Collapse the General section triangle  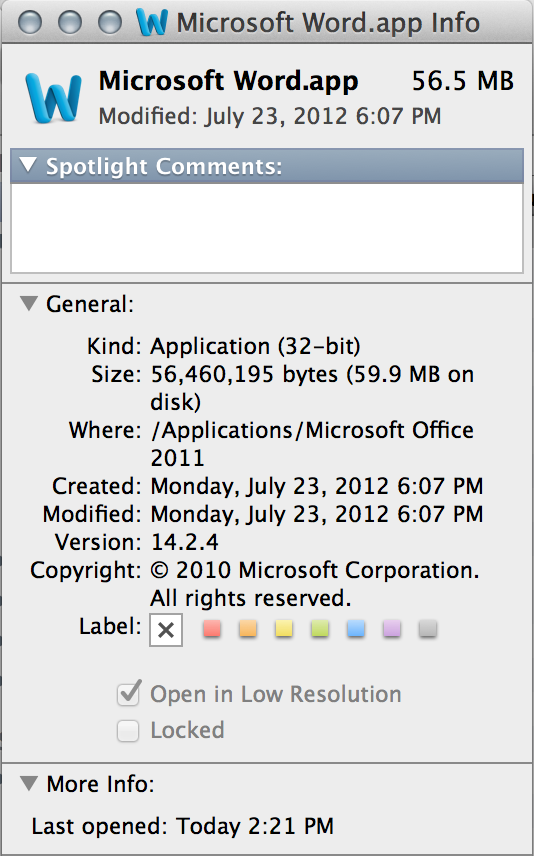click(x=29, y=303)
